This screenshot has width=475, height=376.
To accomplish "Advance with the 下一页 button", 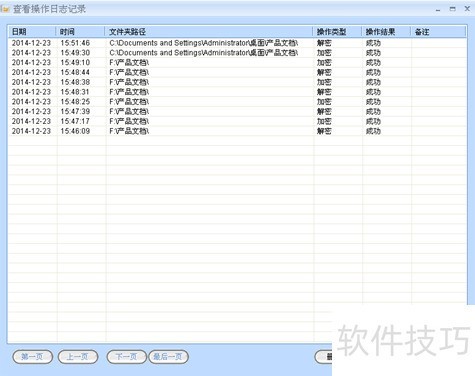I will click(x=127, y=357).
